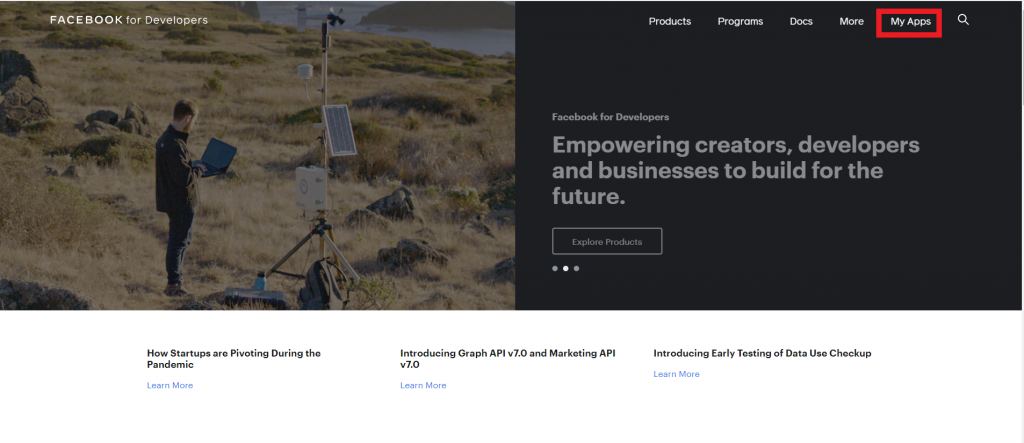Image resolution: width=1024 pixels, height=443 pixels.
Task: Open the Early Testing of Data Use Checkup headline
Action: click(x=762, y=353)
